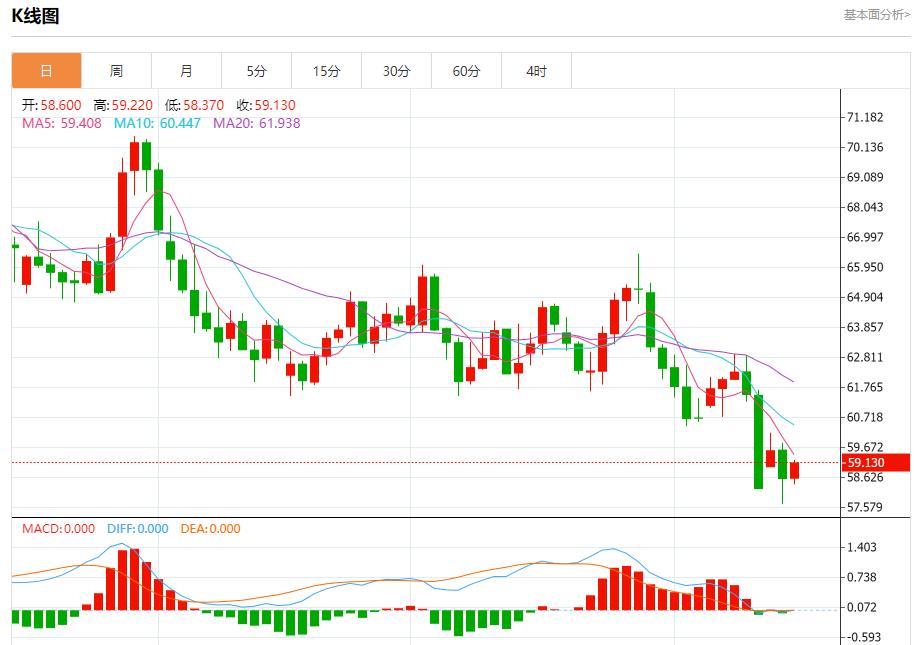Select the 30分 thirty-minute interval
Image resolution: width=914 pixels, height=645 pixels.
click(396, 70)
